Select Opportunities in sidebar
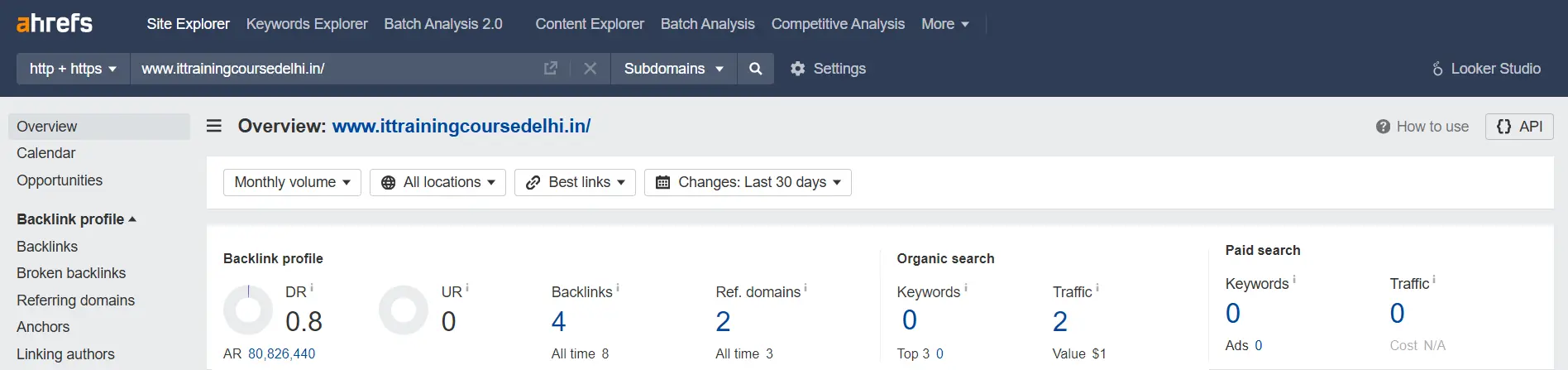The image size is (1568, 370). [60, 180]
